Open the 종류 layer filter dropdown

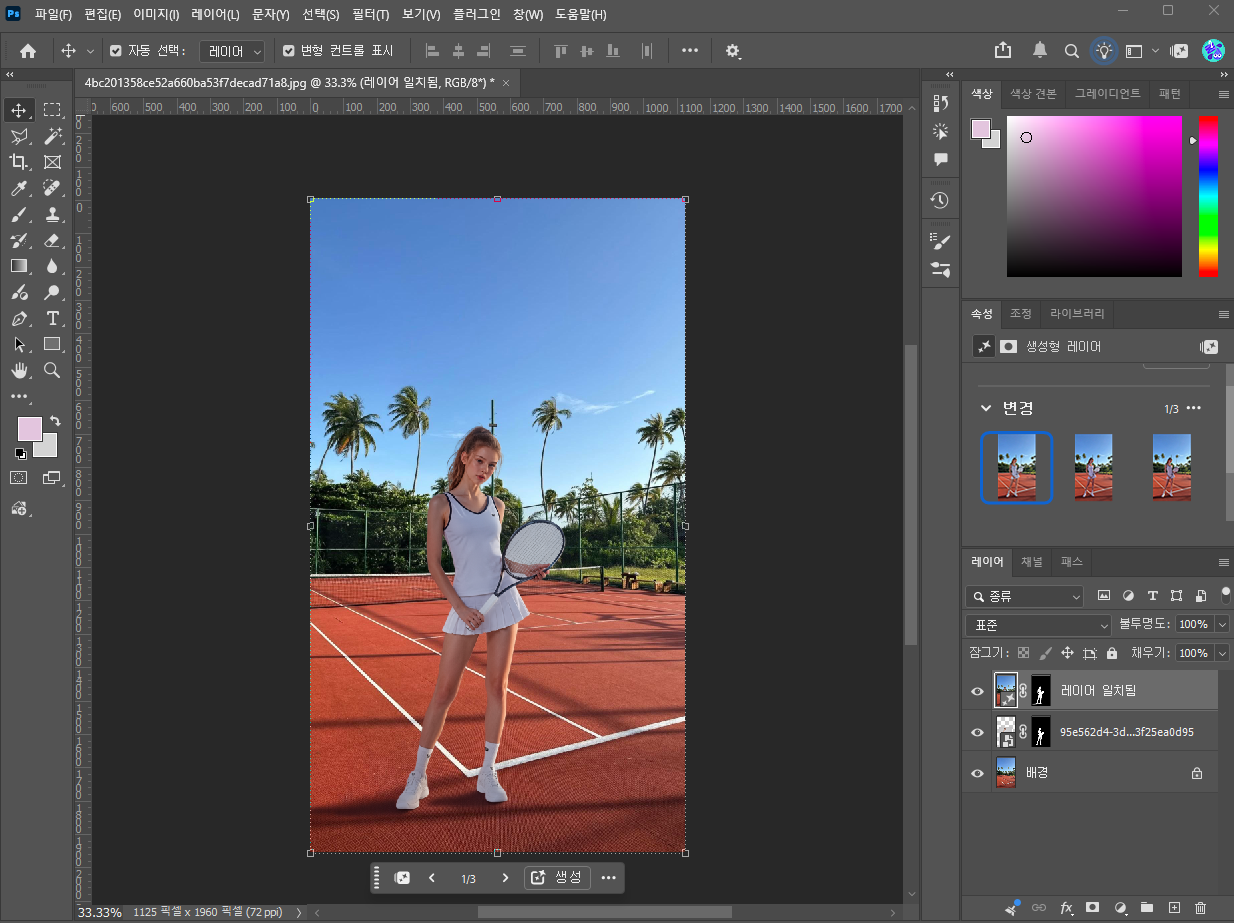[1025, 596]
